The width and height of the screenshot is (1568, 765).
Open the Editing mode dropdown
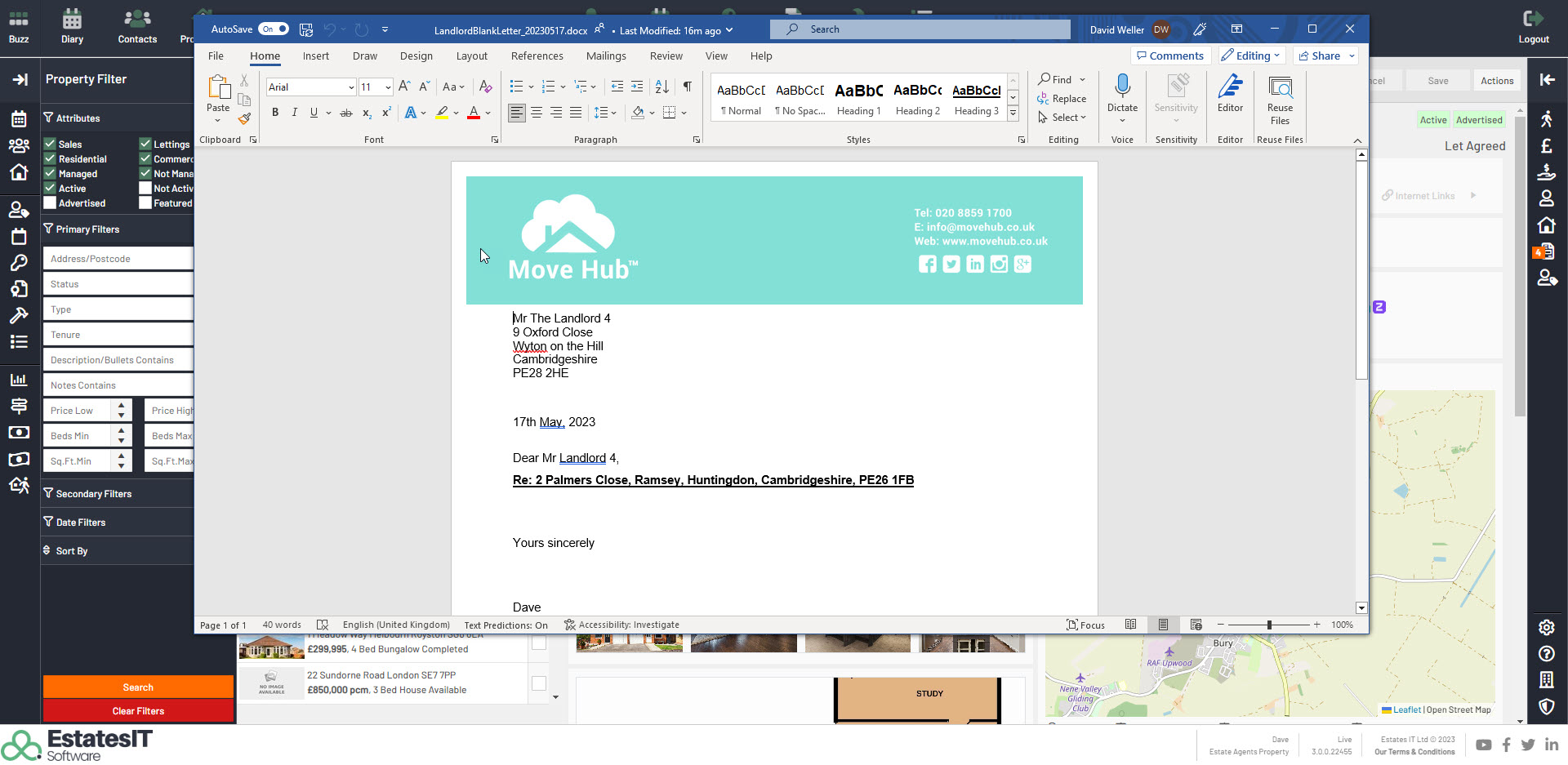point(1252,56)
